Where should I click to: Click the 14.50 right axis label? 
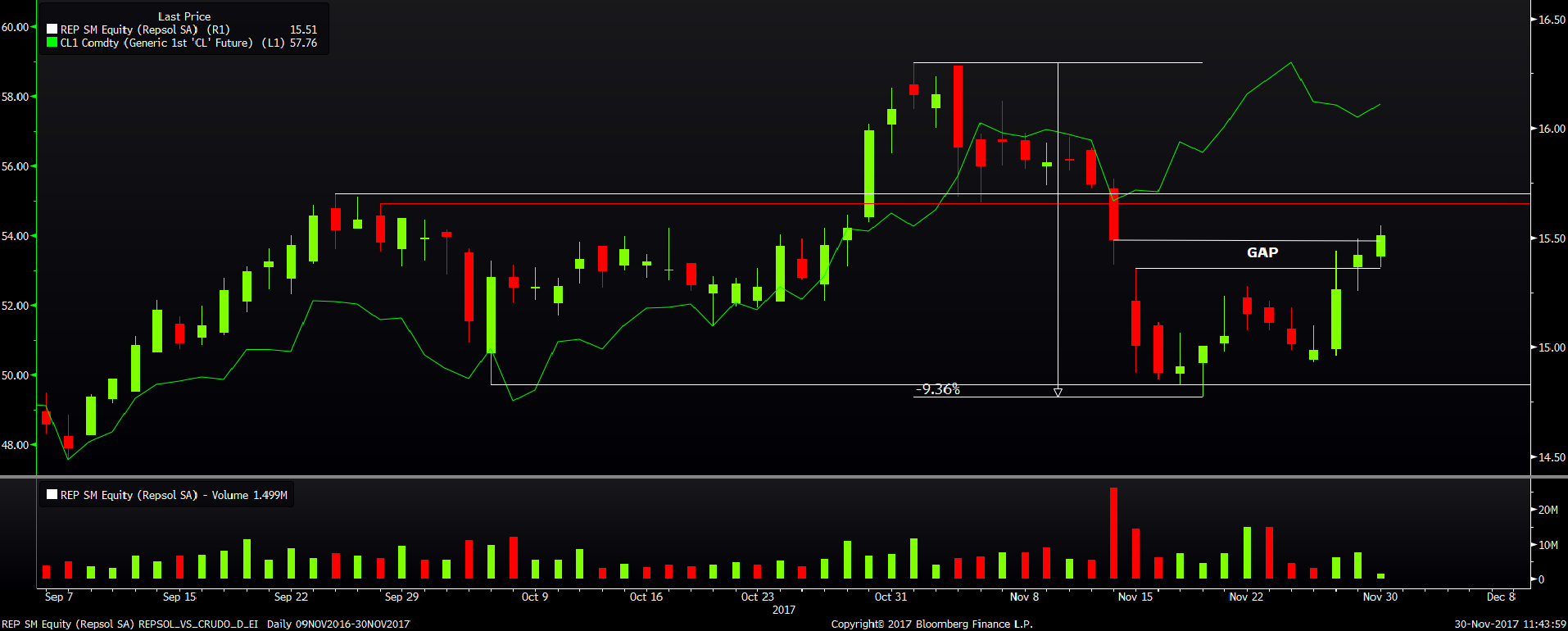pyautogui.click(x=1552, y=457)
